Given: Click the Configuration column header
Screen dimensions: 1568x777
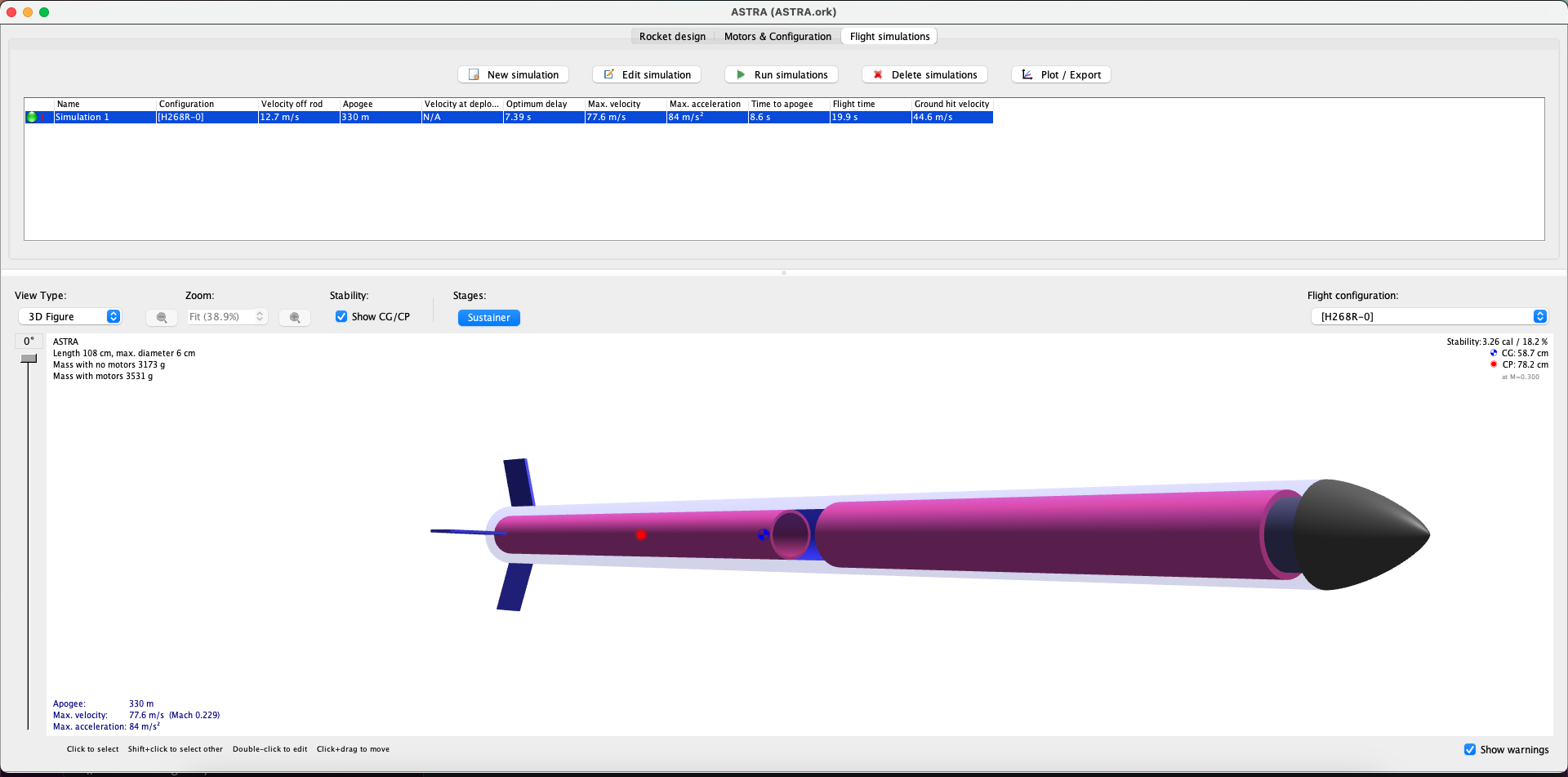Looking at the screenshot, I should click(x=207, y=104).
